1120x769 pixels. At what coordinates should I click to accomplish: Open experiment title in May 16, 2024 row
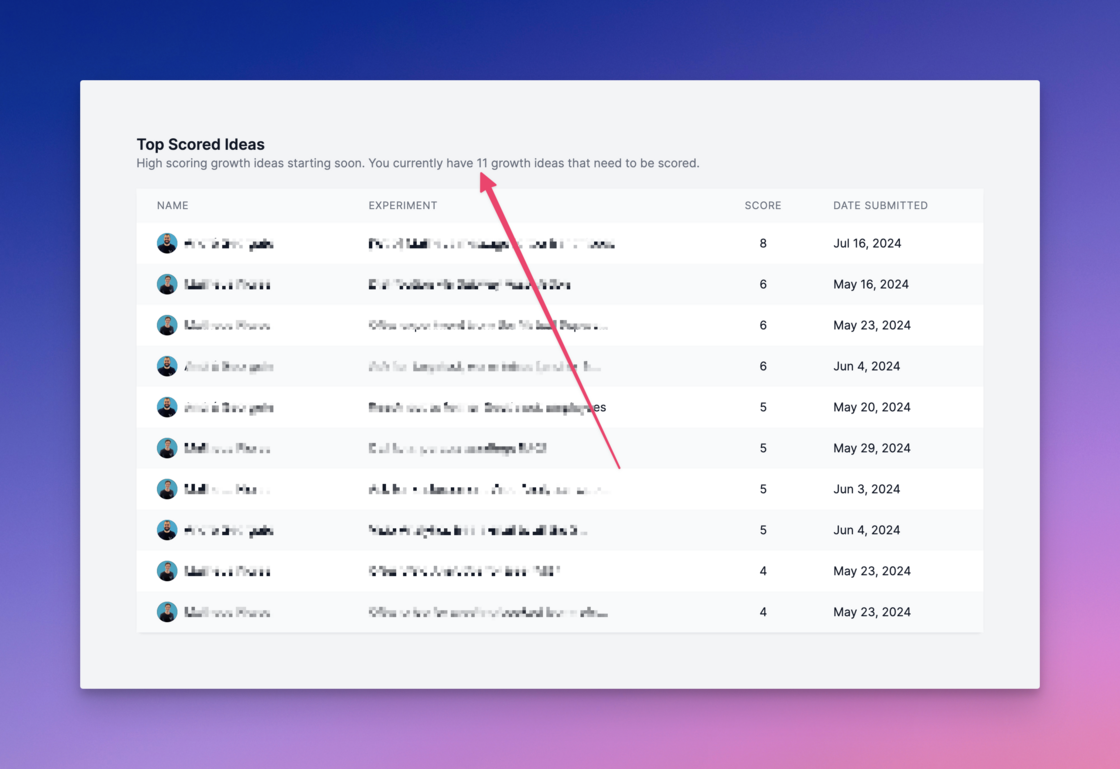(x=469, y=285)
